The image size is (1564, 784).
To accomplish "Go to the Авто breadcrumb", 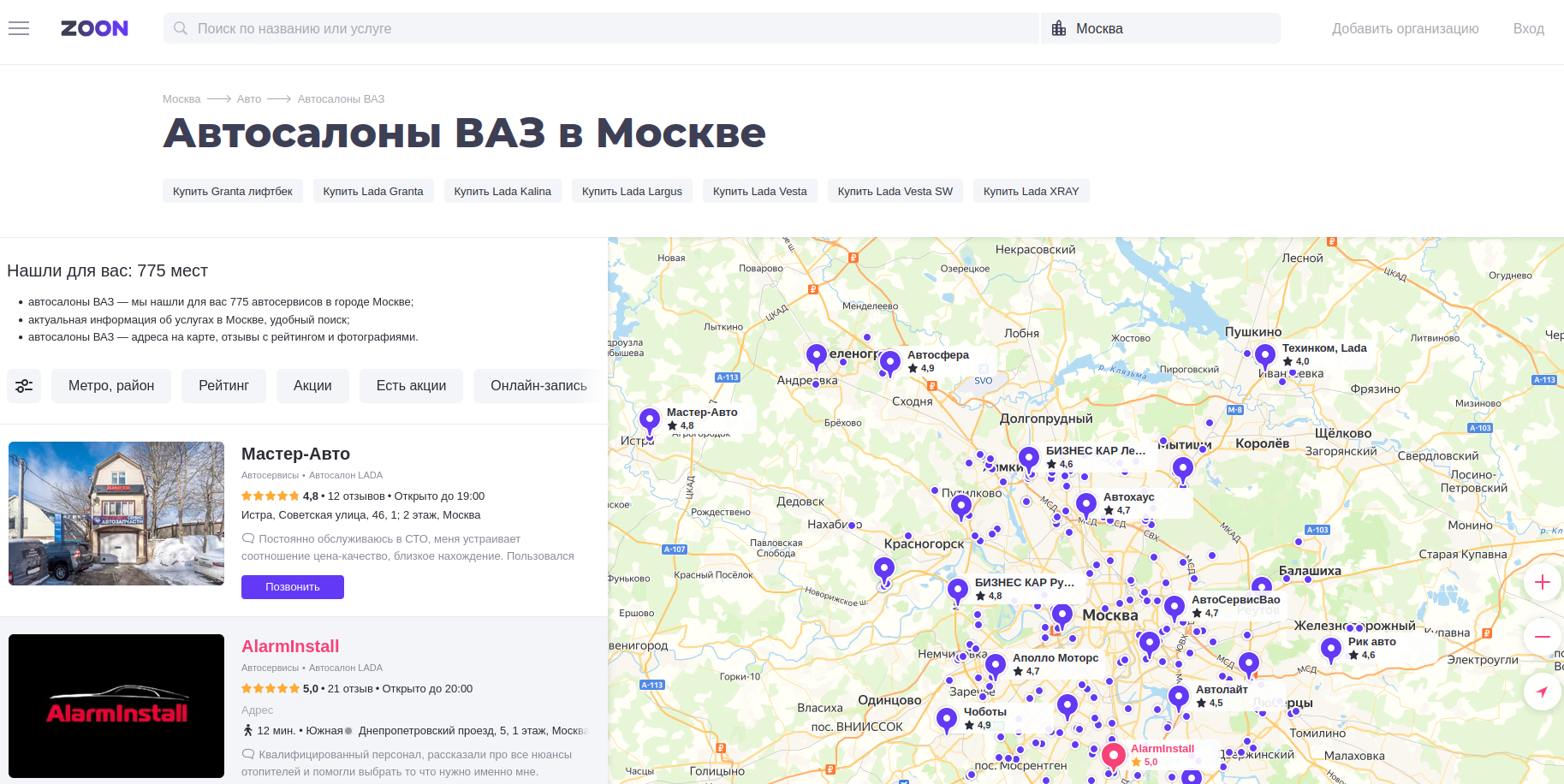I will click(249, 99).
